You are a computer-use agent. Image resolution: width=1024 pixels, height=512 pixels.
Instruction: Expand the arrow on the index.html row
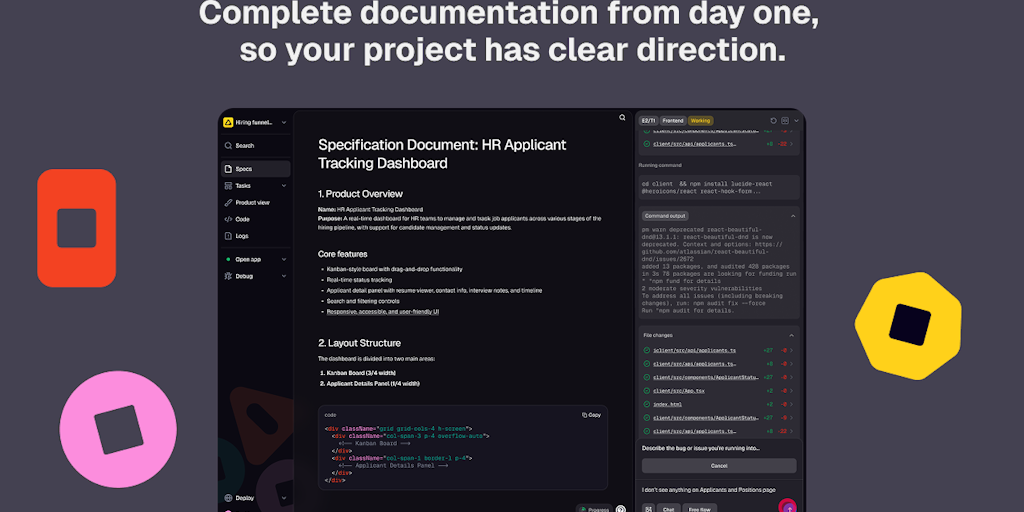(792, 404)
